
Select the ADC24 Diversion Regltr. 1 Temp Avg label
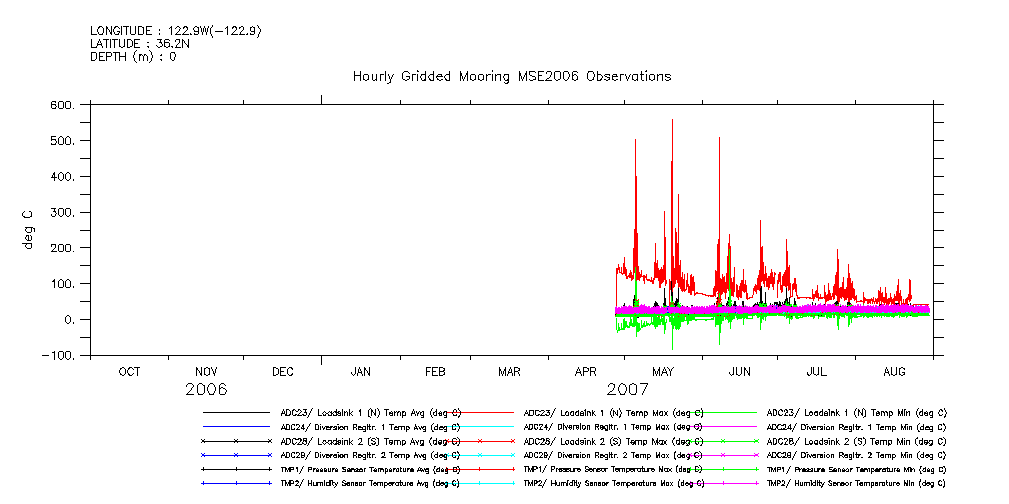coord(370,426)
